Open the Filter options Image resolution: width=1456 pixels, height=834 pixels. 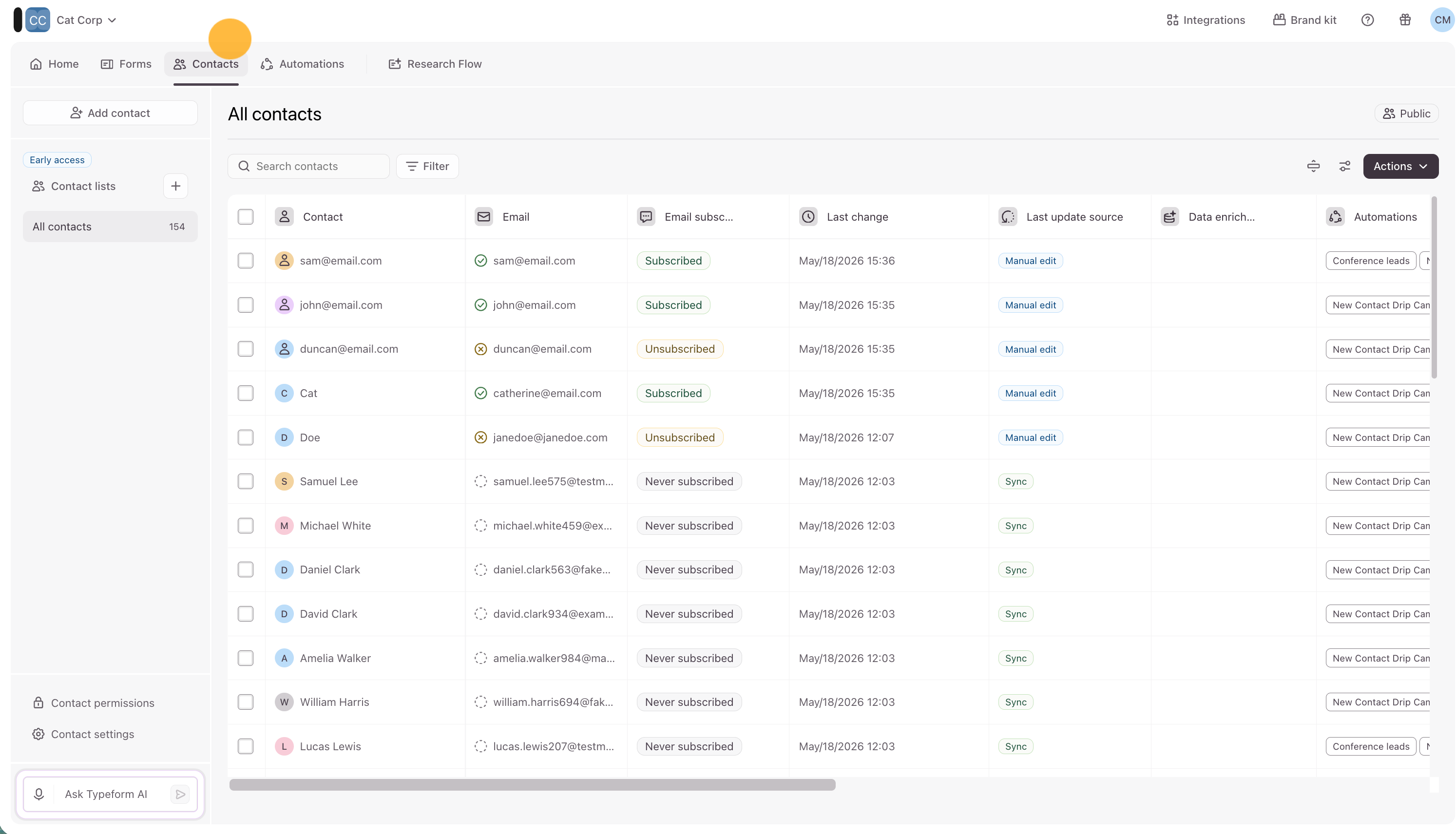click(427, 166)
